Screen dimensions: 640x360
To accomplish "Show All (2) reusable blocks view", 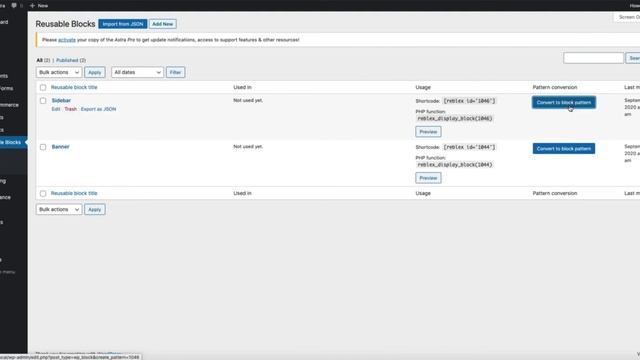I will click(x=43, y=60).
